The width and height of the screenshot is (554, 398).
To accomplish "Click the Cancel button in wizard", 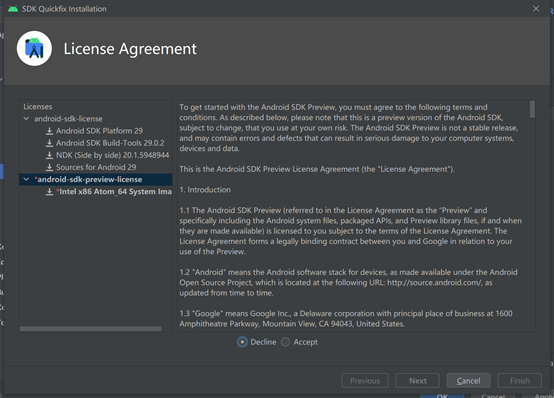I will tap(468, 381).
